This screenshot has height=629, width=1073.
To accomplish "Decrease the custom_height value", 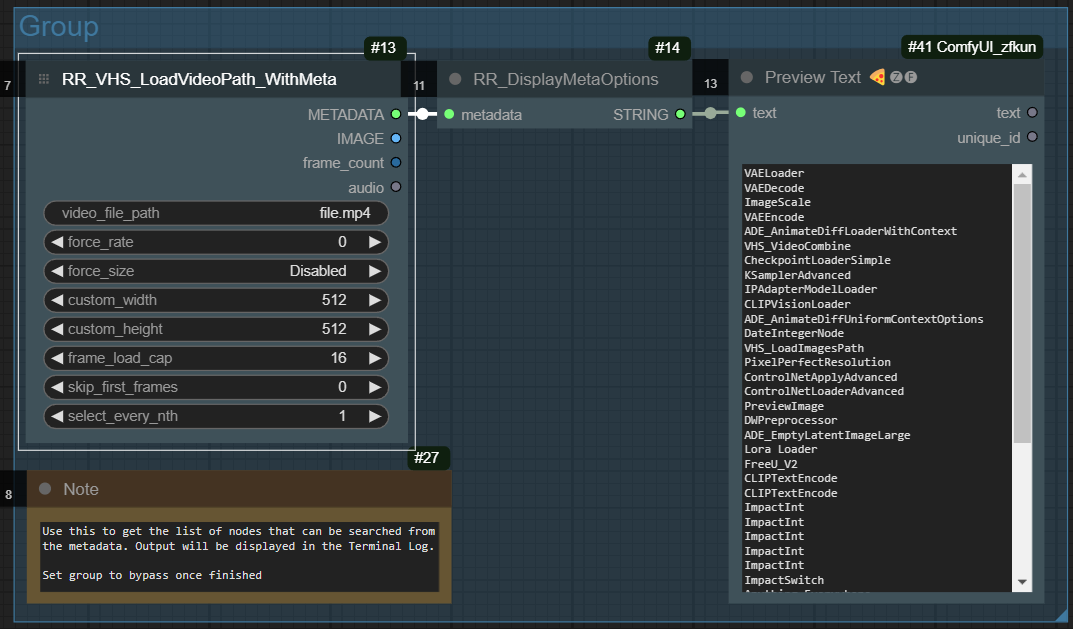I will (57, 329).
